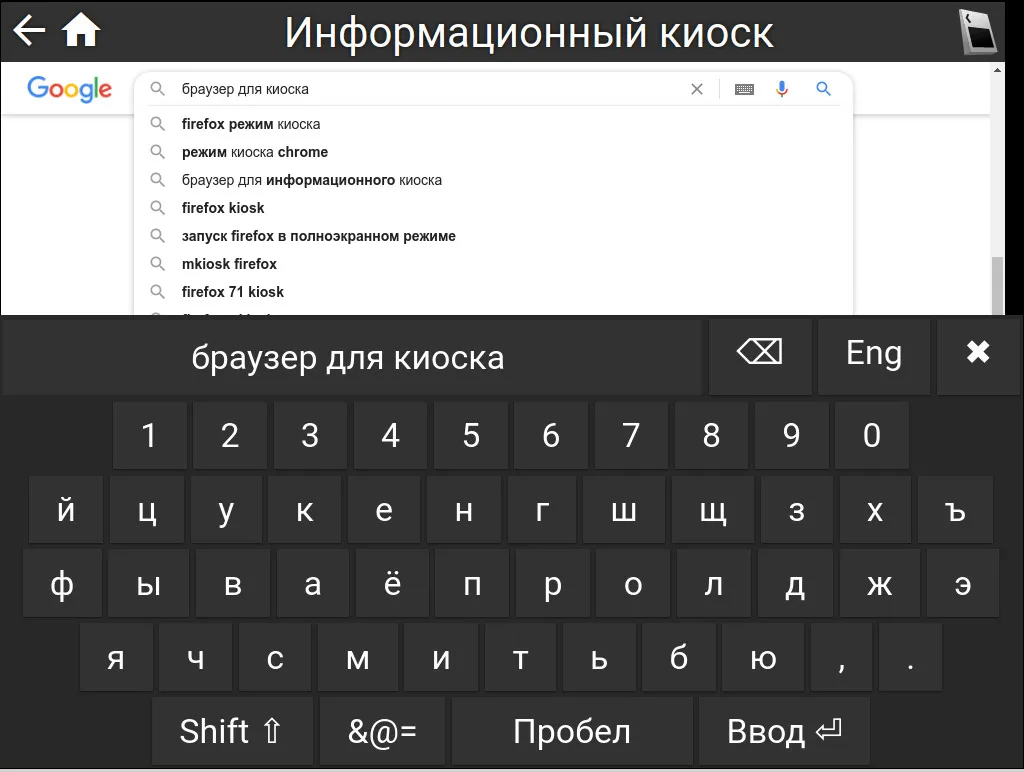This screenshot has height=772, width=1024.
Task: Tap the ч key
Action: (x=196, y=657)
